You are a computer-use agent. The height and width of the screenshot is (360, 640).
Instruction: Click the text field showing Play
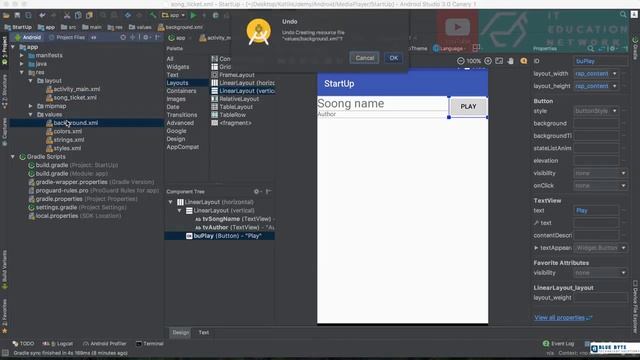tap(596, 211)
